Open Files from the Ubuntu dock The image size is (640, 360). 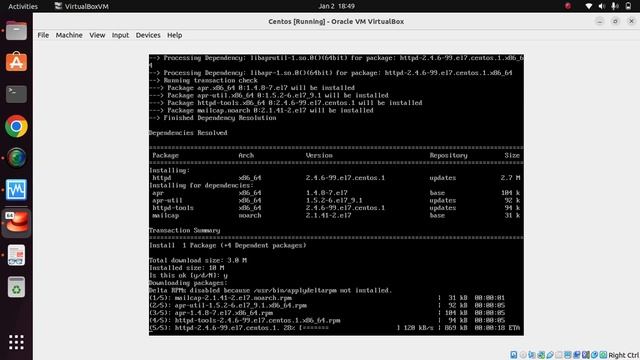(16, 31)
